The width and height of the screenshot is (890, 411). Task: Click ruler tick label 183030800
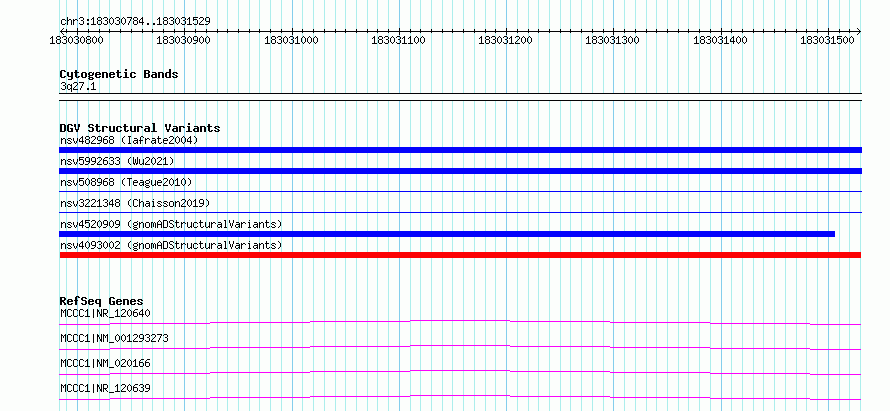77,40
